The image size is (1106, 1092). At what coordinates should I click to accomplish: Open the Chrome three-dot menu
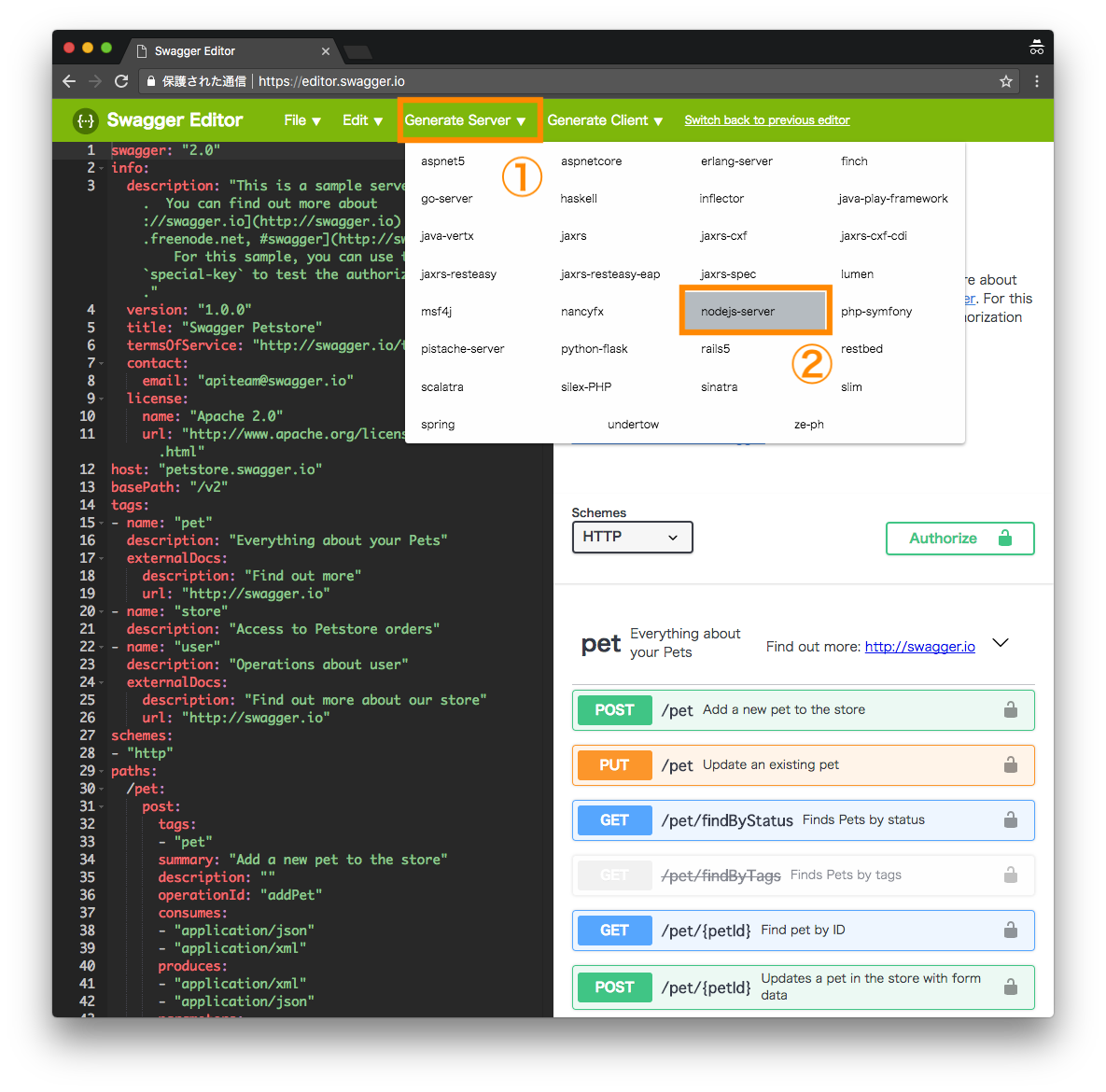coord(1037,81)
